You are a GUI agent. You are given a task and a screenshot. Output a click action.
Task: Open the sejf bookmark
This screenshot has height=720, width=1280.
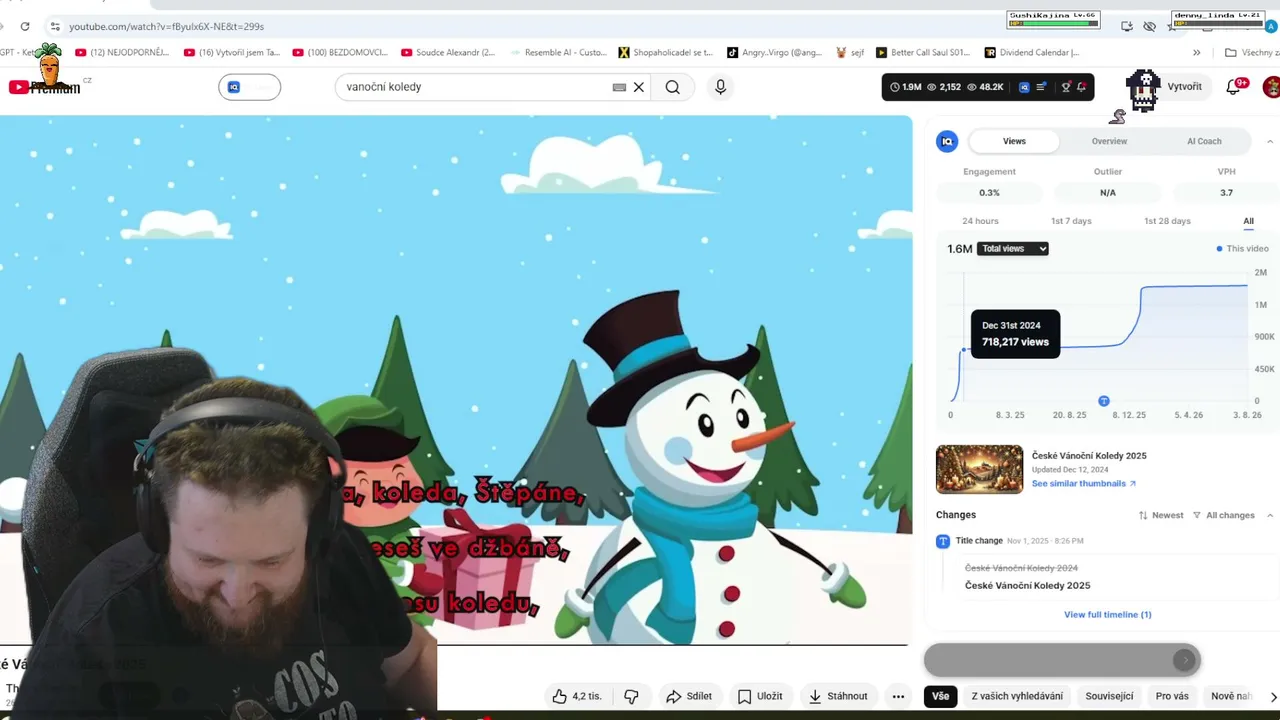tap(850, 52)
